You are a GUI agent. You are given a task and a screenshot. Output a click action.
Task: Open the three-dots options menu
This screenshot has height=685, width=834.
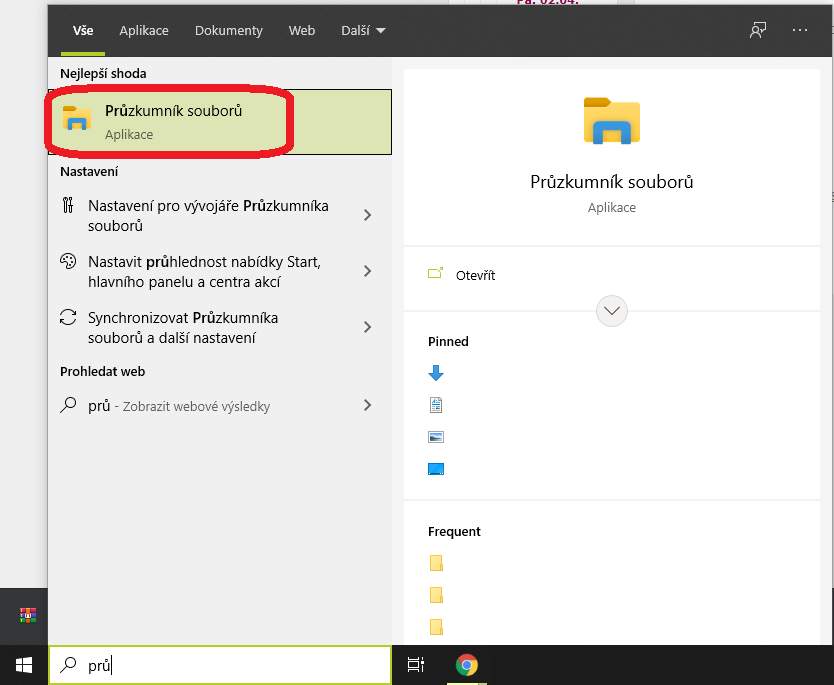(x=799, y=30)
